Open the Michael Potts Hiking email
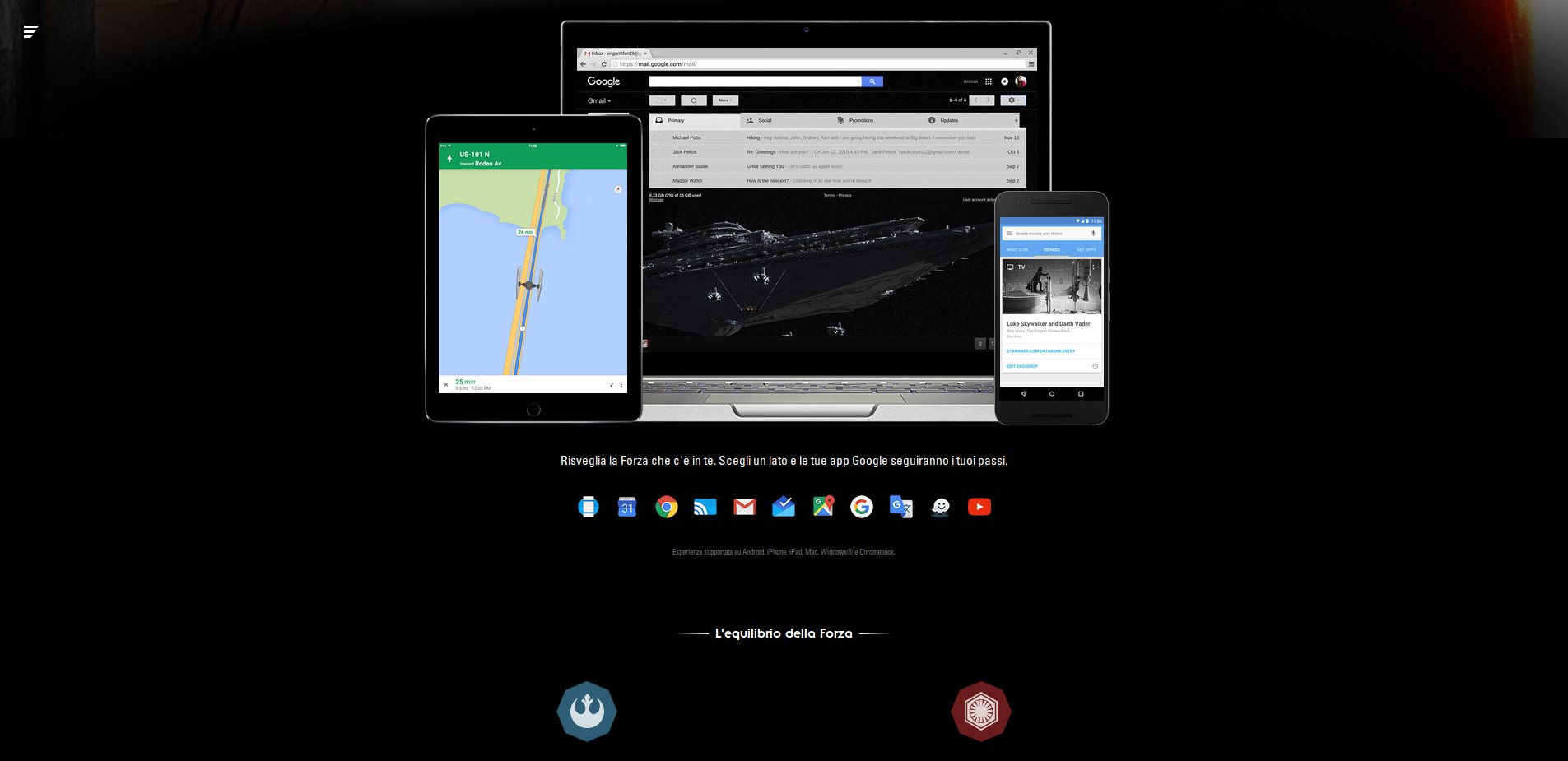 837,137
